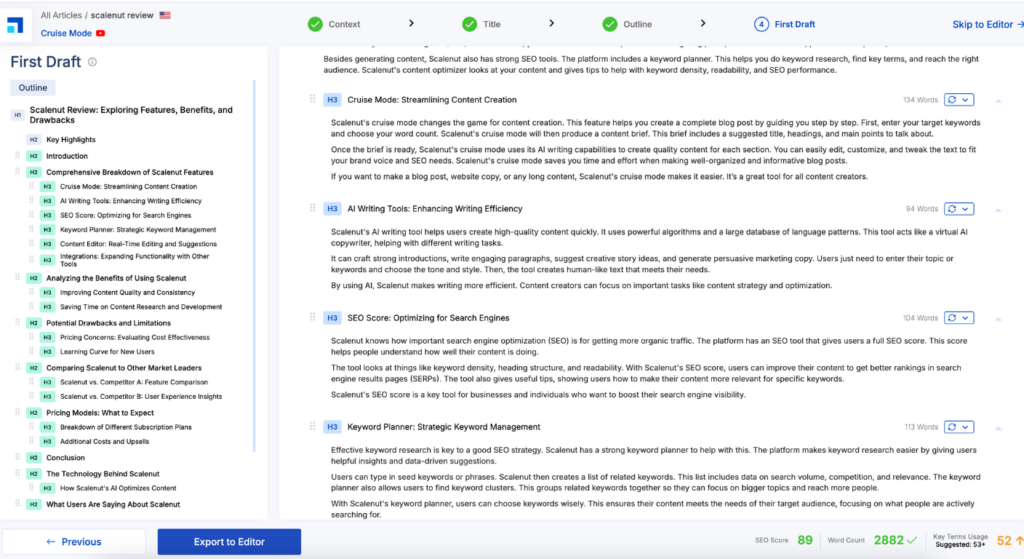Select Pricing Models: What to Expect
Viewport: 1024px width, 559px height.
point(100,413)
